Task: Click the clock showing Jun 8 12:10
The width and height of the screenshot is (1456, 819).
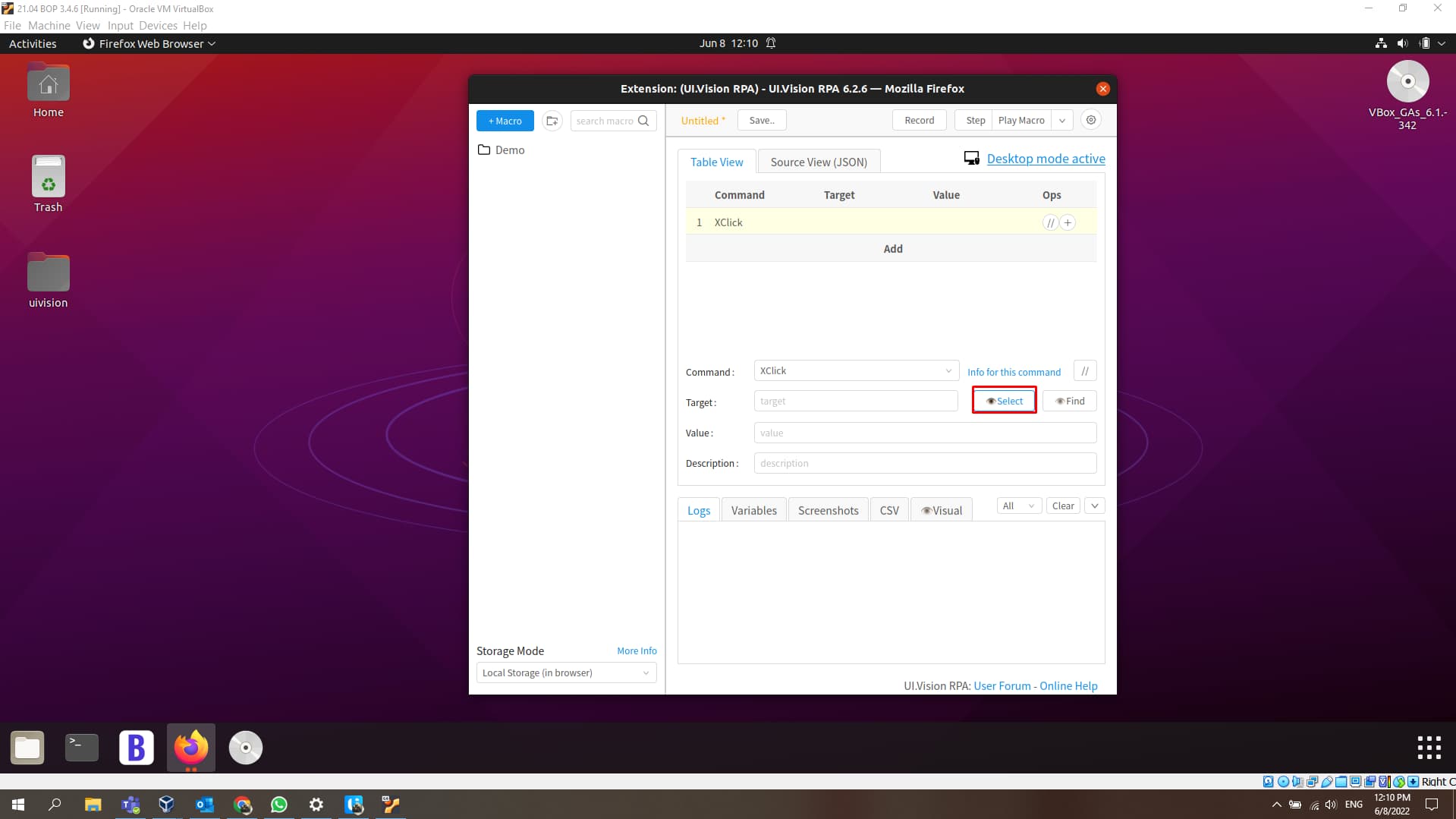Action: 728,43
